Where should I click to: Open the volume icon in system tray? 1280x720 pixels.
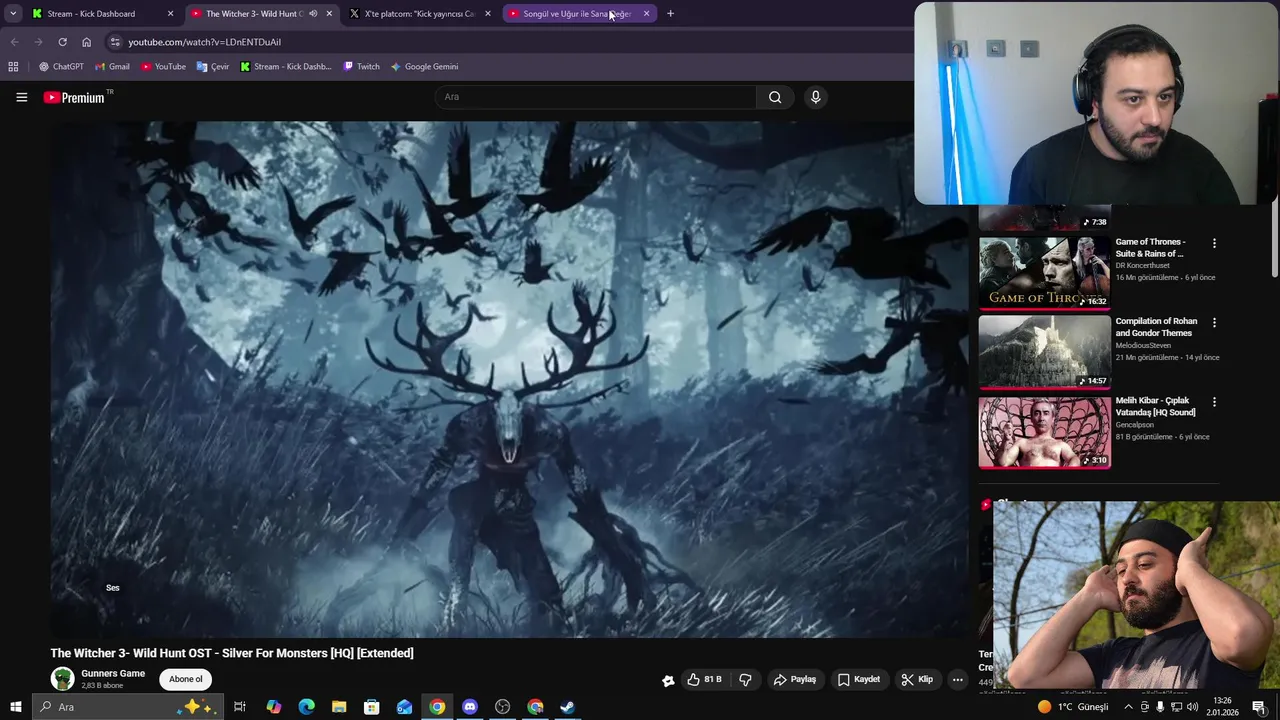pos(1192,707)
